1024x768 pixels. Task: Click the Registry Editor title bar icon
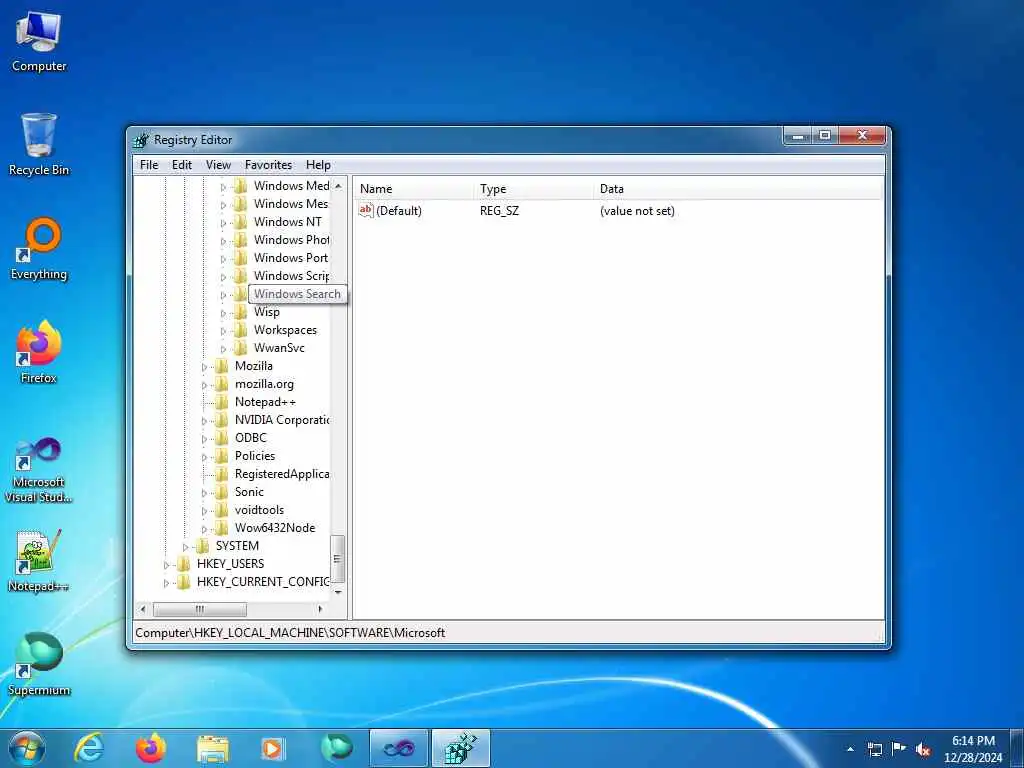click(x=140, y=140)
